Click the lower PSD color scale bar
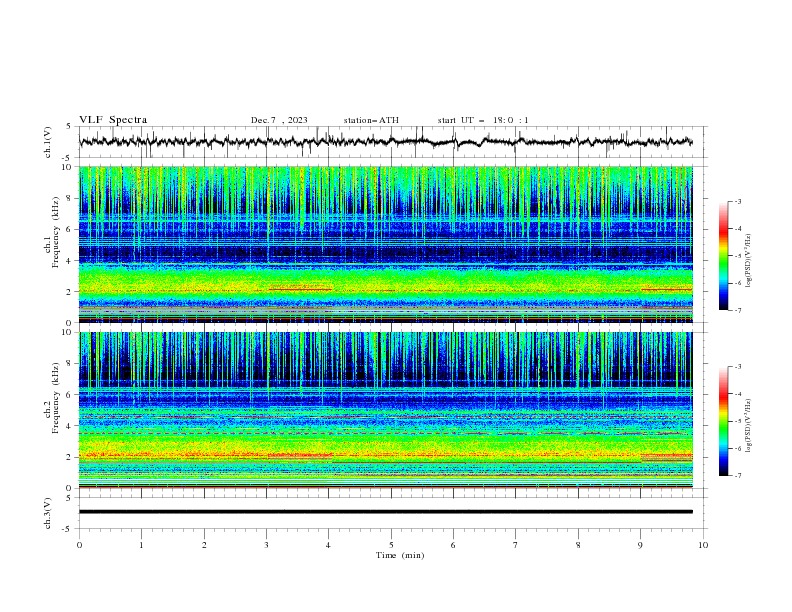The image size is (792, 612). (x=723, y=421)
